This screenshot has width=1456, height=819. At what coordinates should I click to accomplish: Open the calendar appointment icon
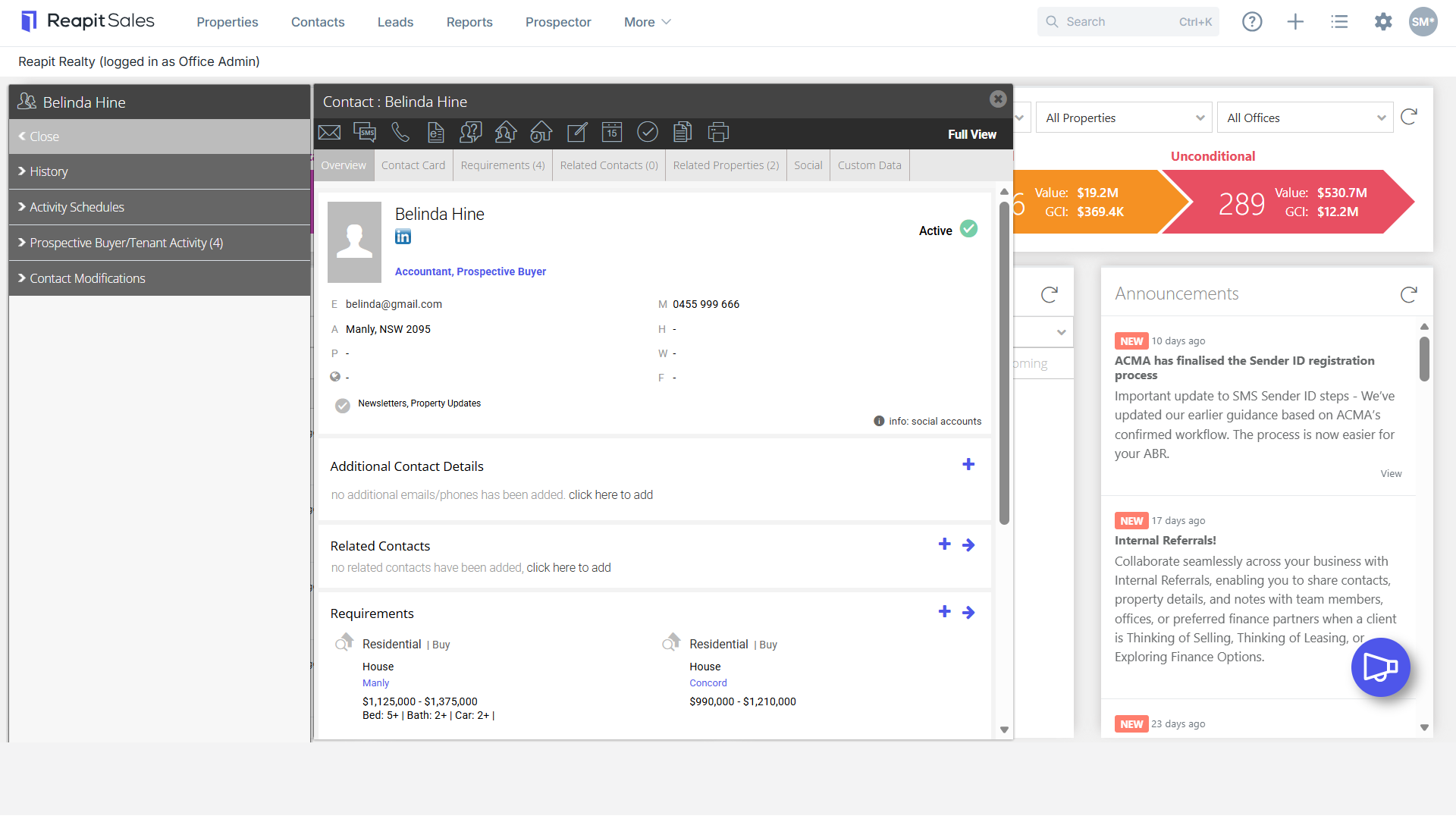click(x=612, y=133)
